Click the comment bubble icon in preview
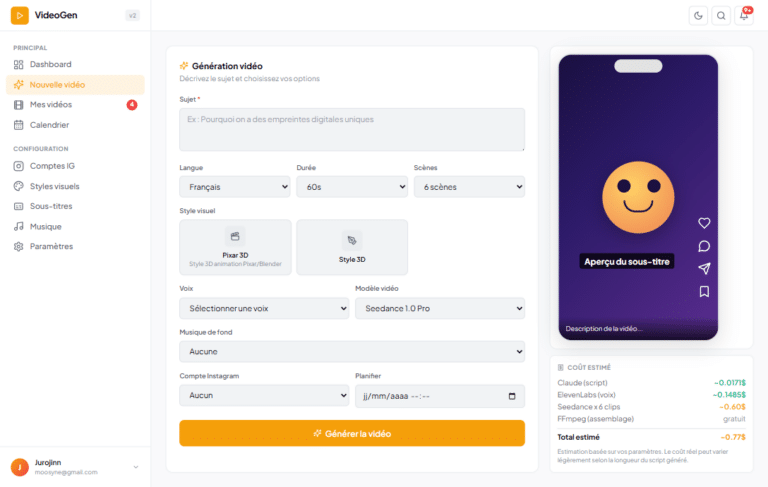This screenshot has height=487, width=768. [704, 246]
